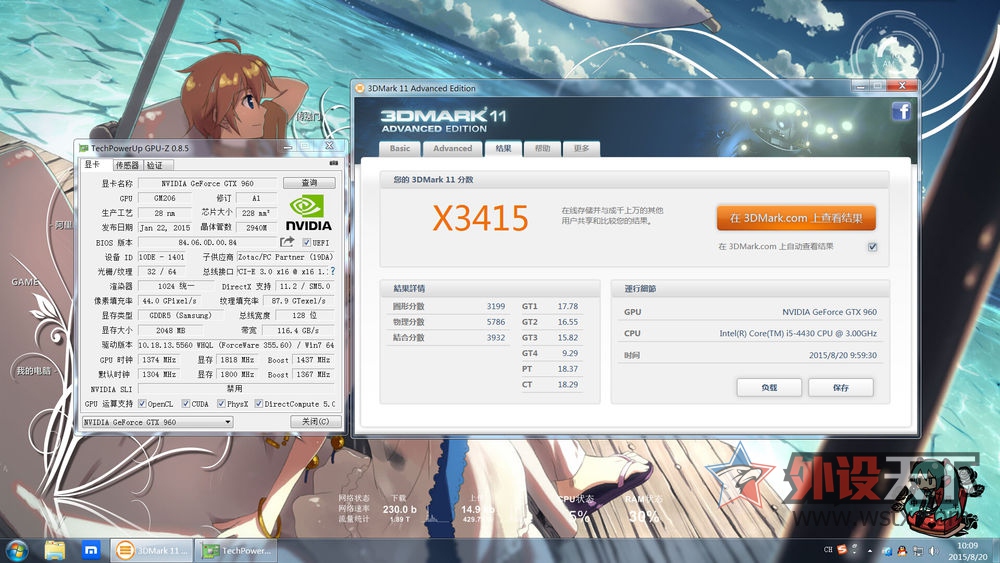Viewport: 1000px width, 563px height.
Task: Click the combined score value 3932
Action: pyautogui.click(x=496, y=338)
